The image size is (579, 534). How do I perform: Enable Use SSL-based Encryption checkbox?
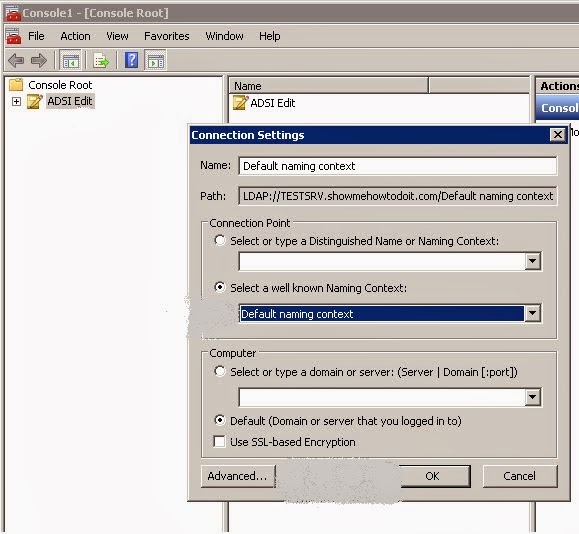click(x=219, y=441)
